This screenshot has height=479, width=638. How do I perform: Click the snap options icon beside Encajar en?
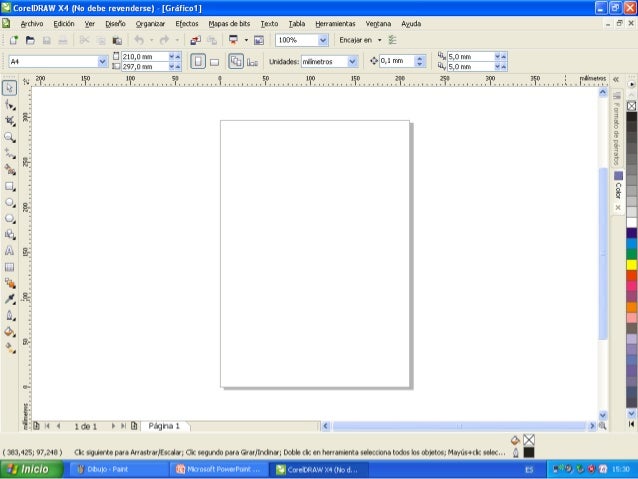pyautogui.click(x=393, y=40)
